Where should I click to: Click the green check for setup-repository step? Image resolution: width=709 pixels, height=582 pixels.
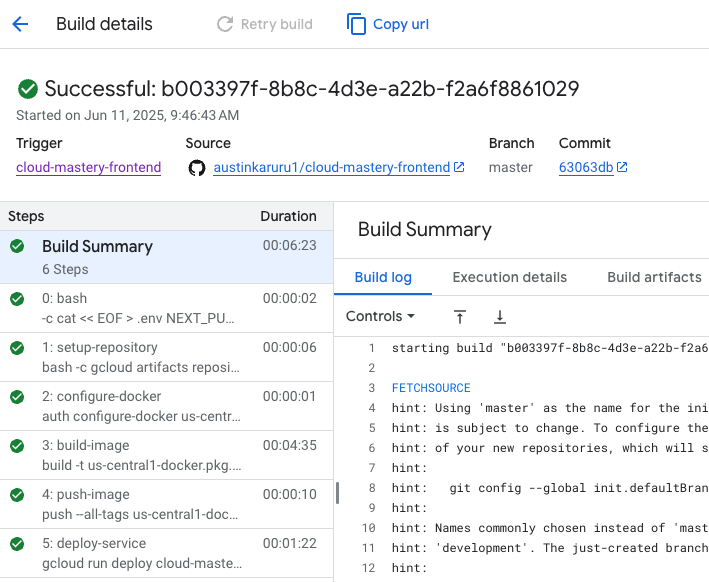click(17, 348)
